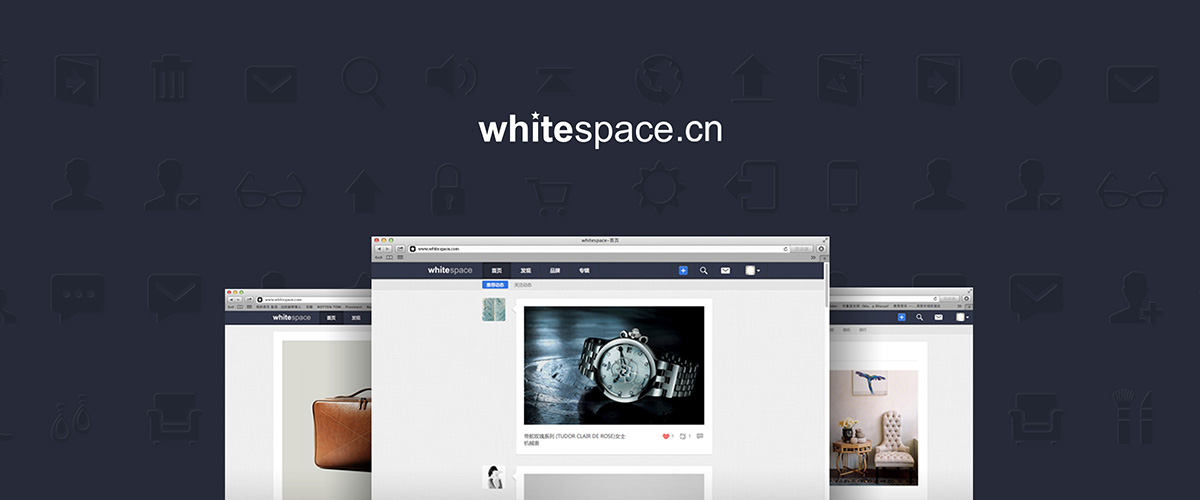Select the 首页 tab in the left window

(x=331, y=317)
